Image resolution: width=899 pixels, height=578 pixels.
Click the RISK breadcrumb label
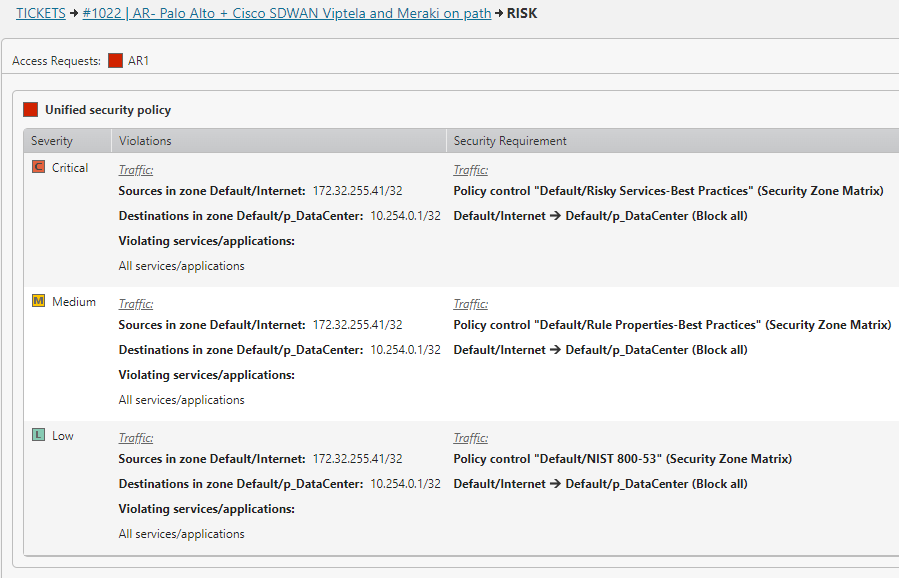[x=522, y=14]
